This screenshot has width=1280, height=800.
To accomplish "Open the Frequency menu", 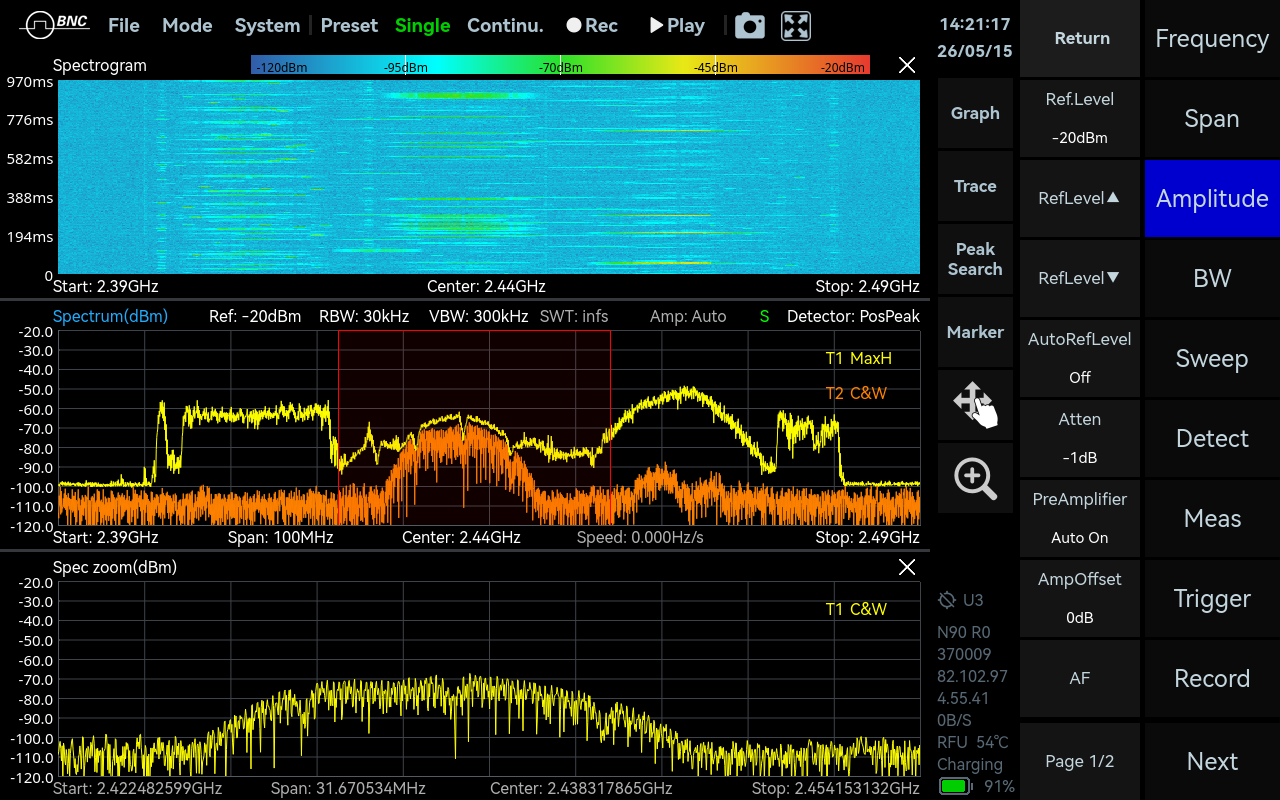I will coord(1212,38).
